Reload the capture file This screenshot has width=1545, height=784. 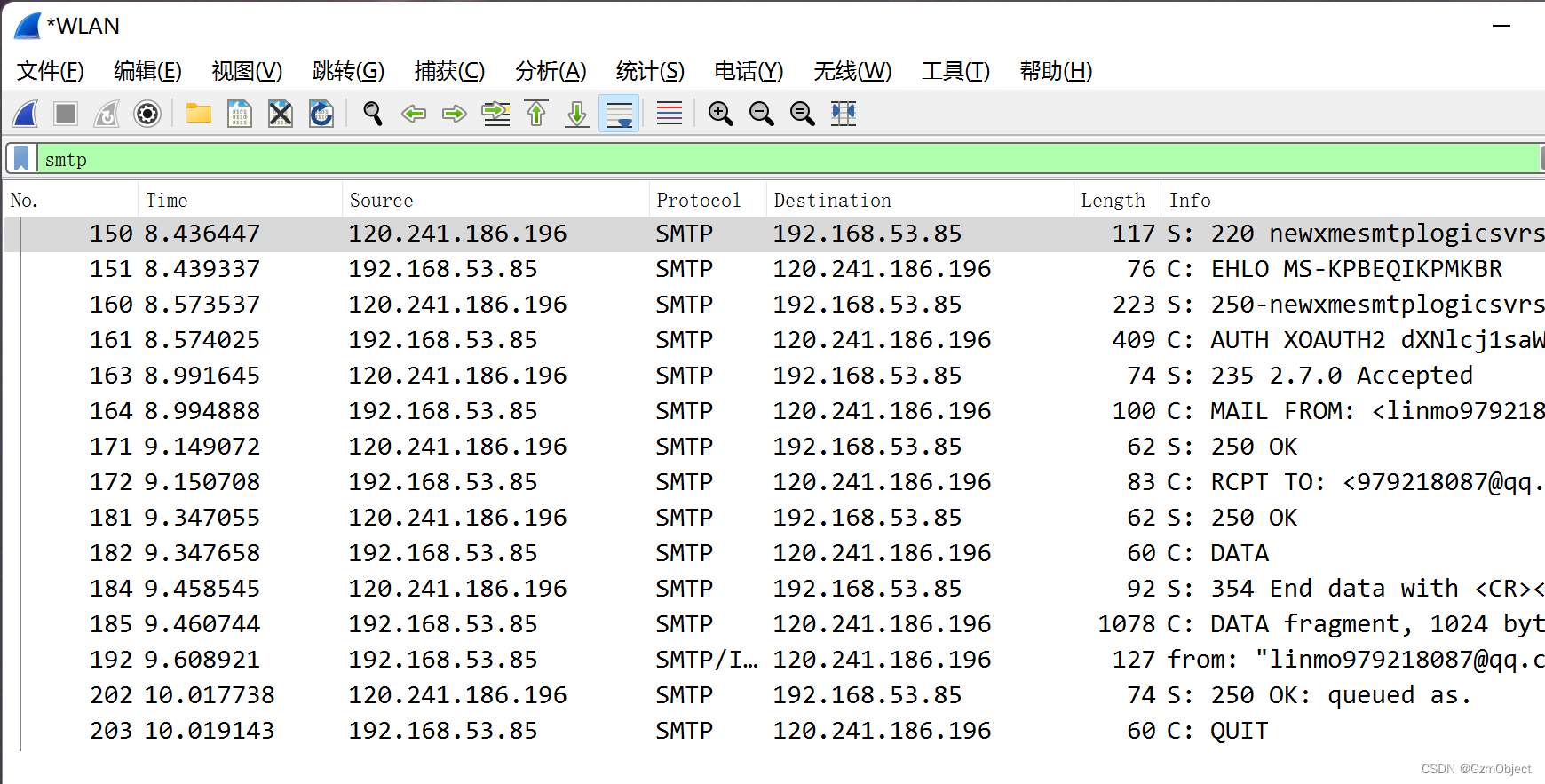(321, 114)
